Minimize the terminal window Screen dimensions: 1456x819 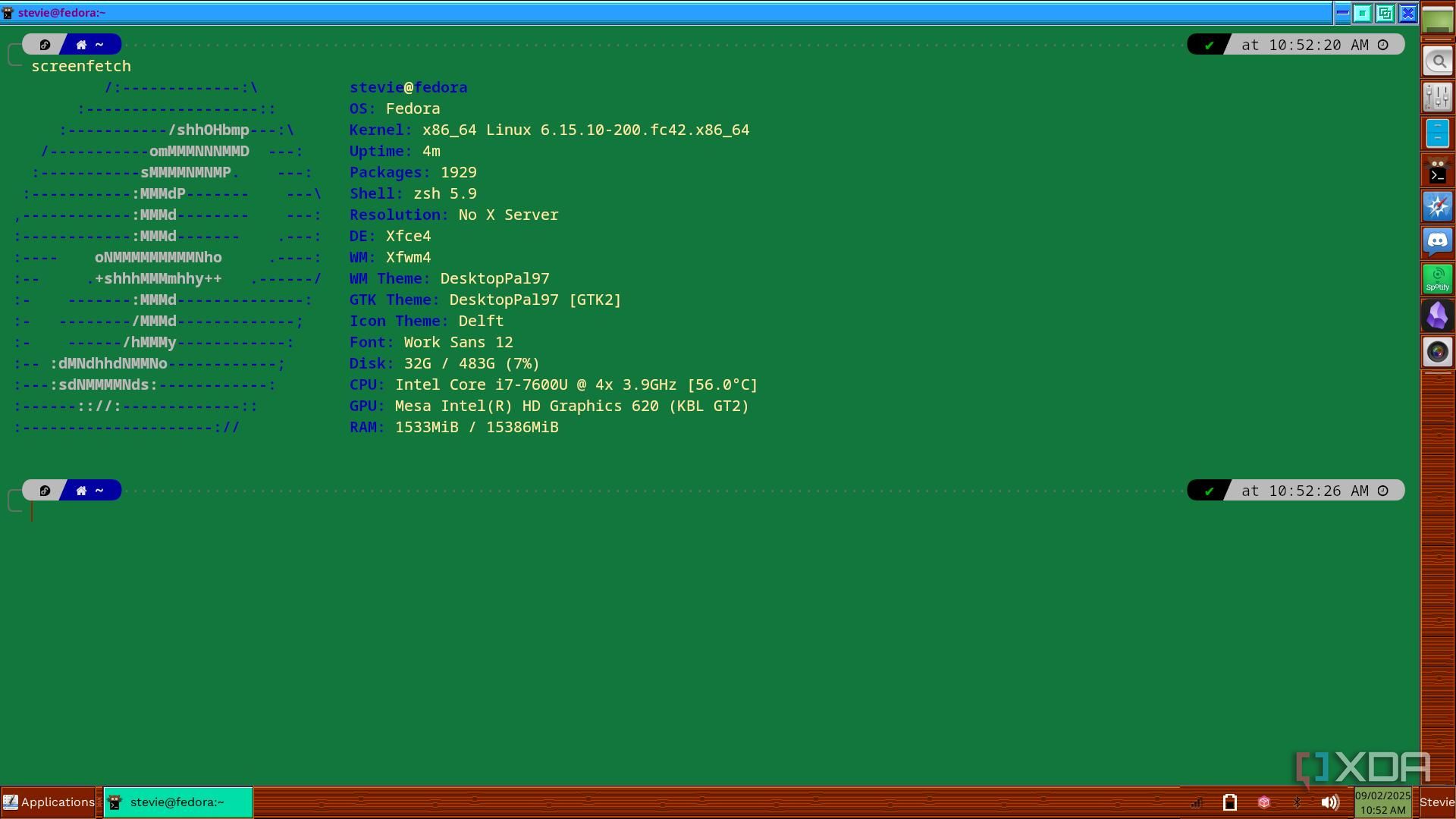[x=1341, y=13]
